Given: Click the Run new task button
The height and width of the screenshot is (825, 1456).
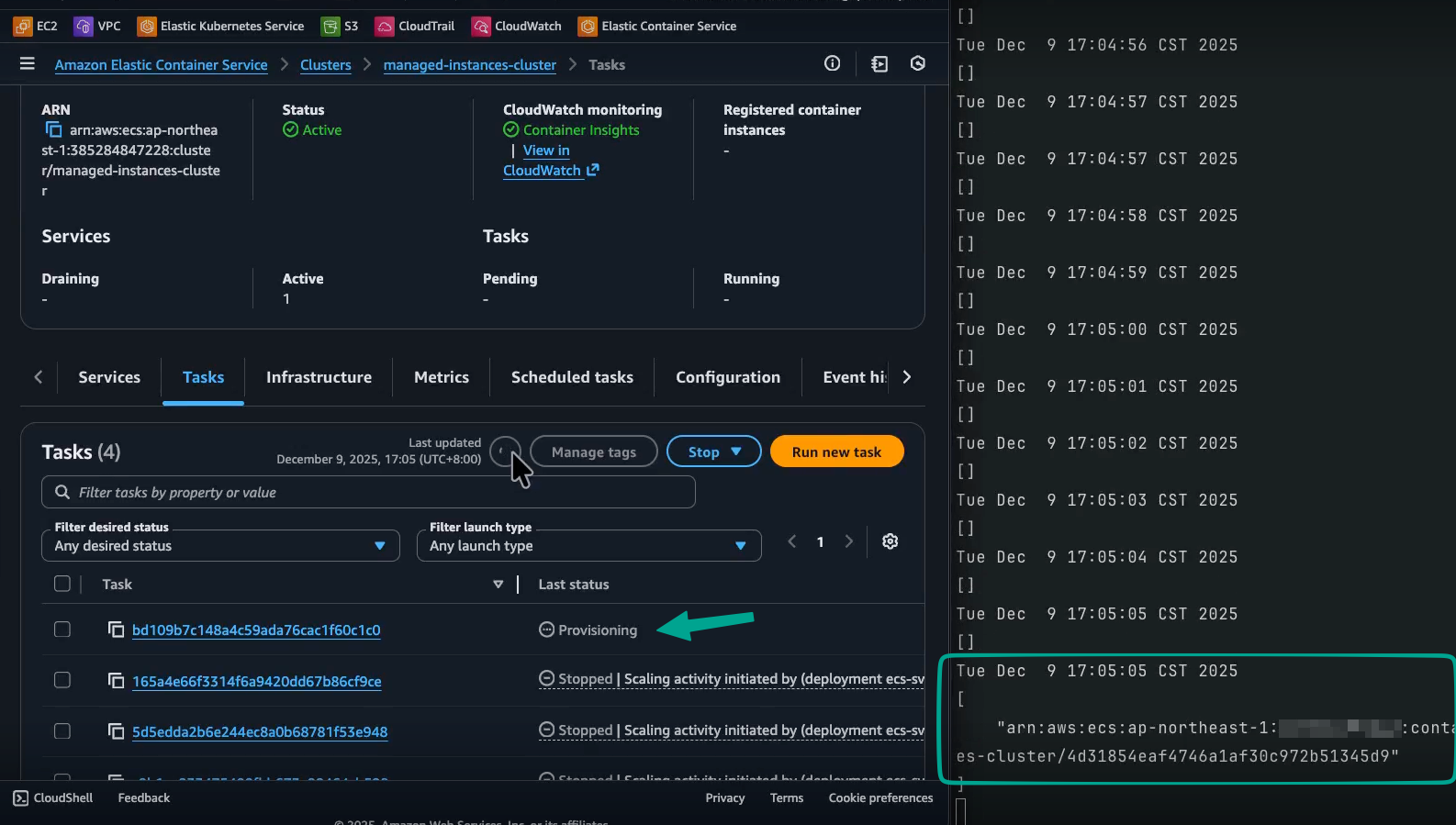Looking at the screenshot, I should (x=836, y=452).
